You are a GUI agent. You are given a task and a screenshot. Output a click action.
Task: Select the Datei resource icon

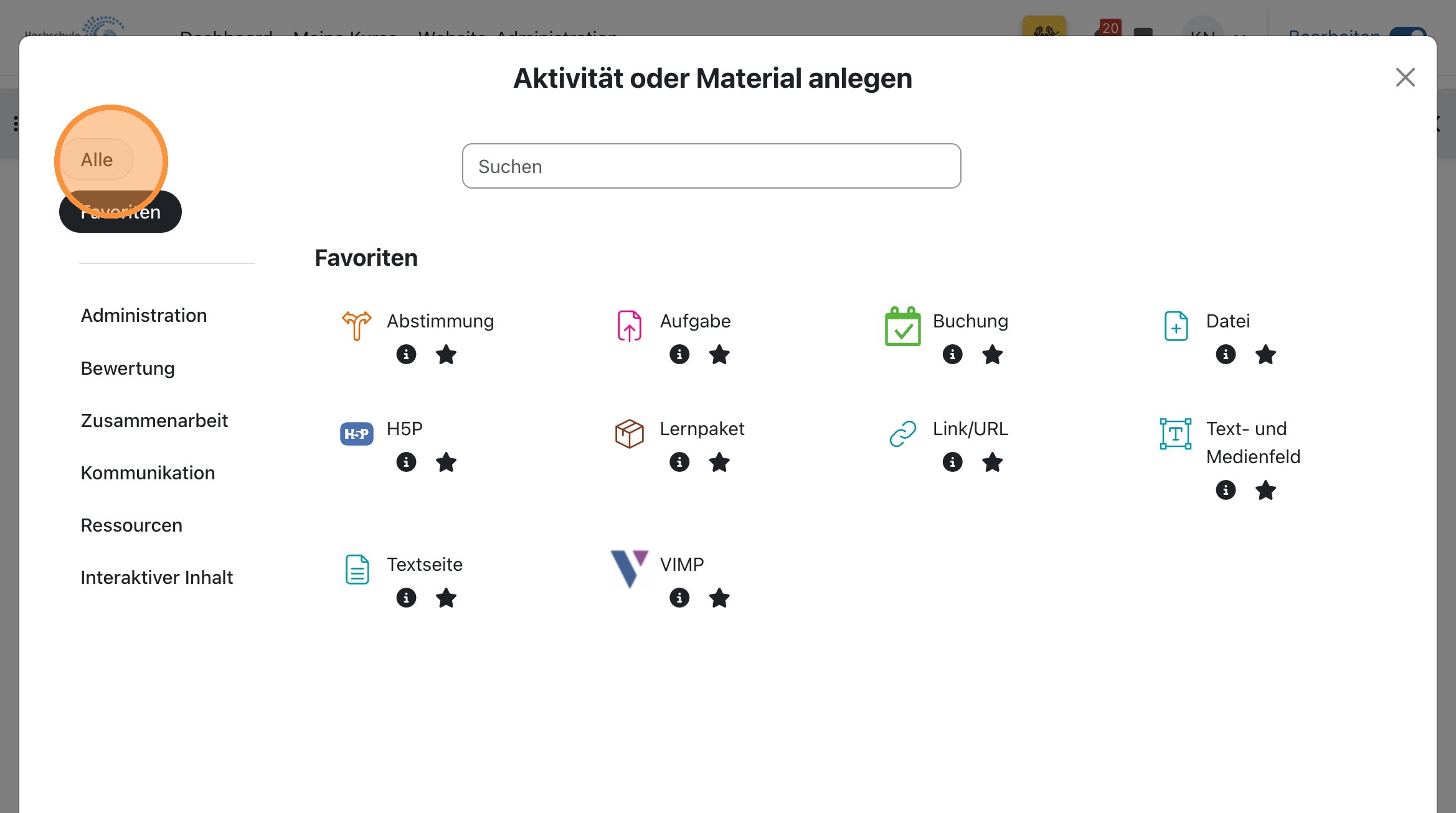click(1176, 324)
